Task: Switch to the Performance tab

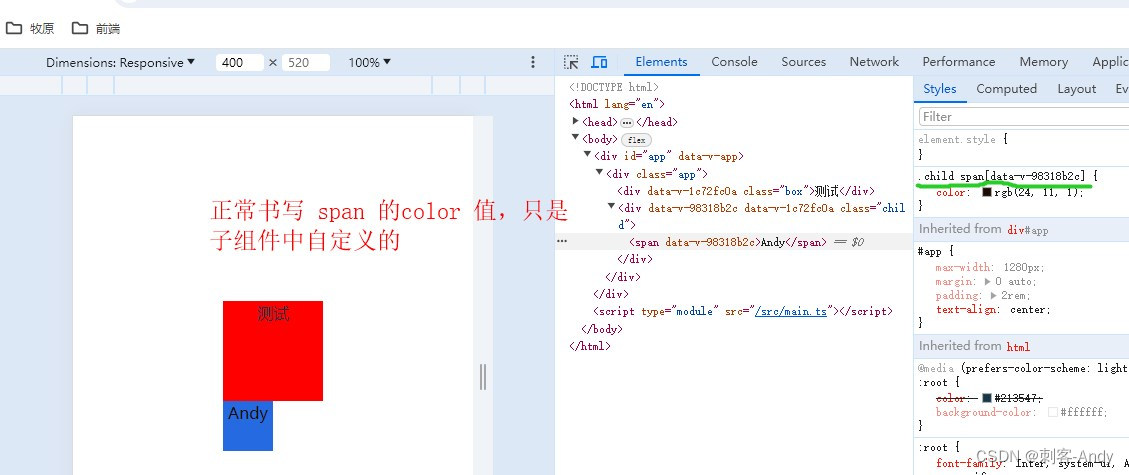Action: click(958, 62)
